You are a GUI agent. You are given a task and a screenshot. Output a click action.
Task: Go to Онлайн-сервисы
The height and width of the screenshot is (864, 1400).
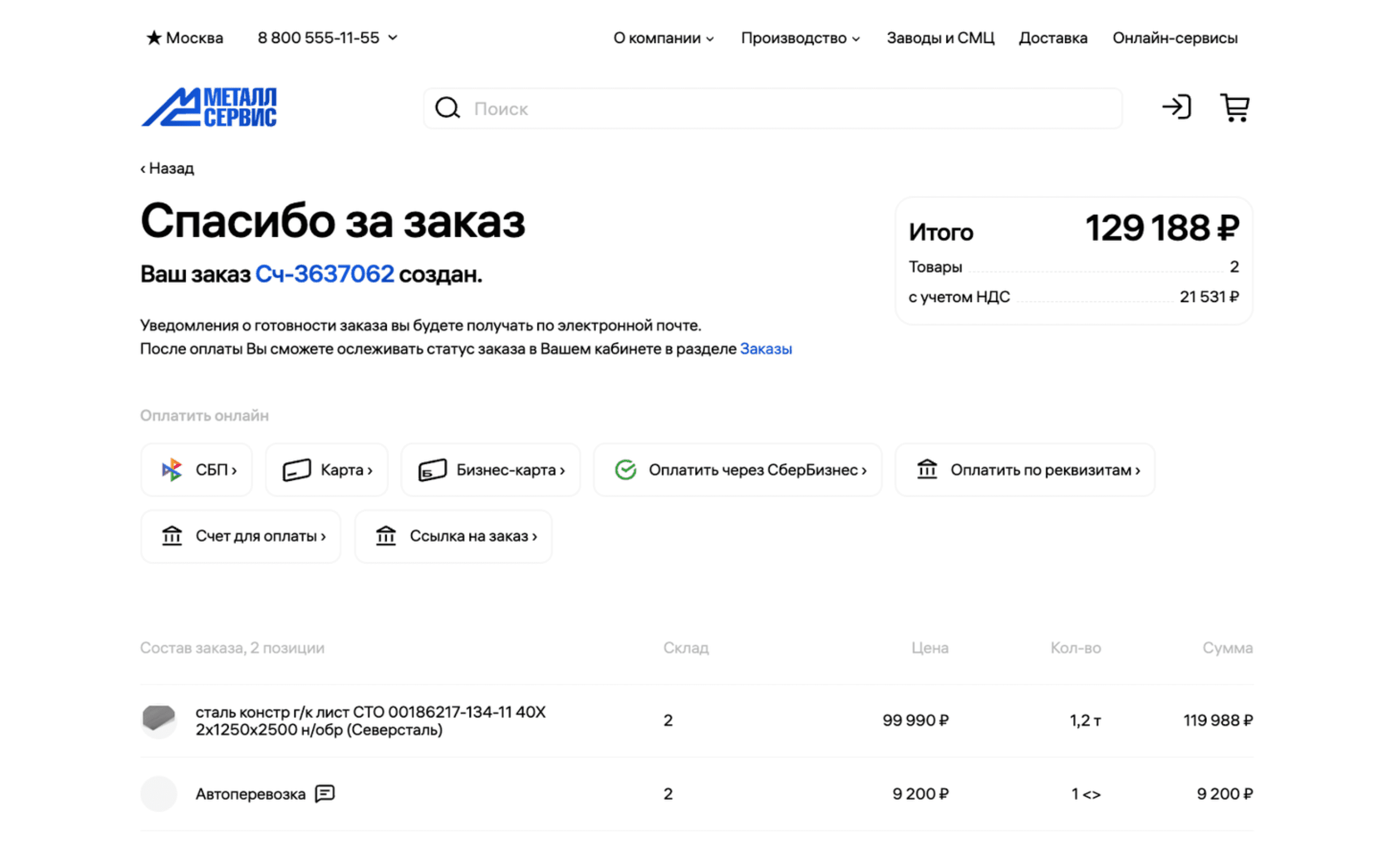(x=1175, y=38)
